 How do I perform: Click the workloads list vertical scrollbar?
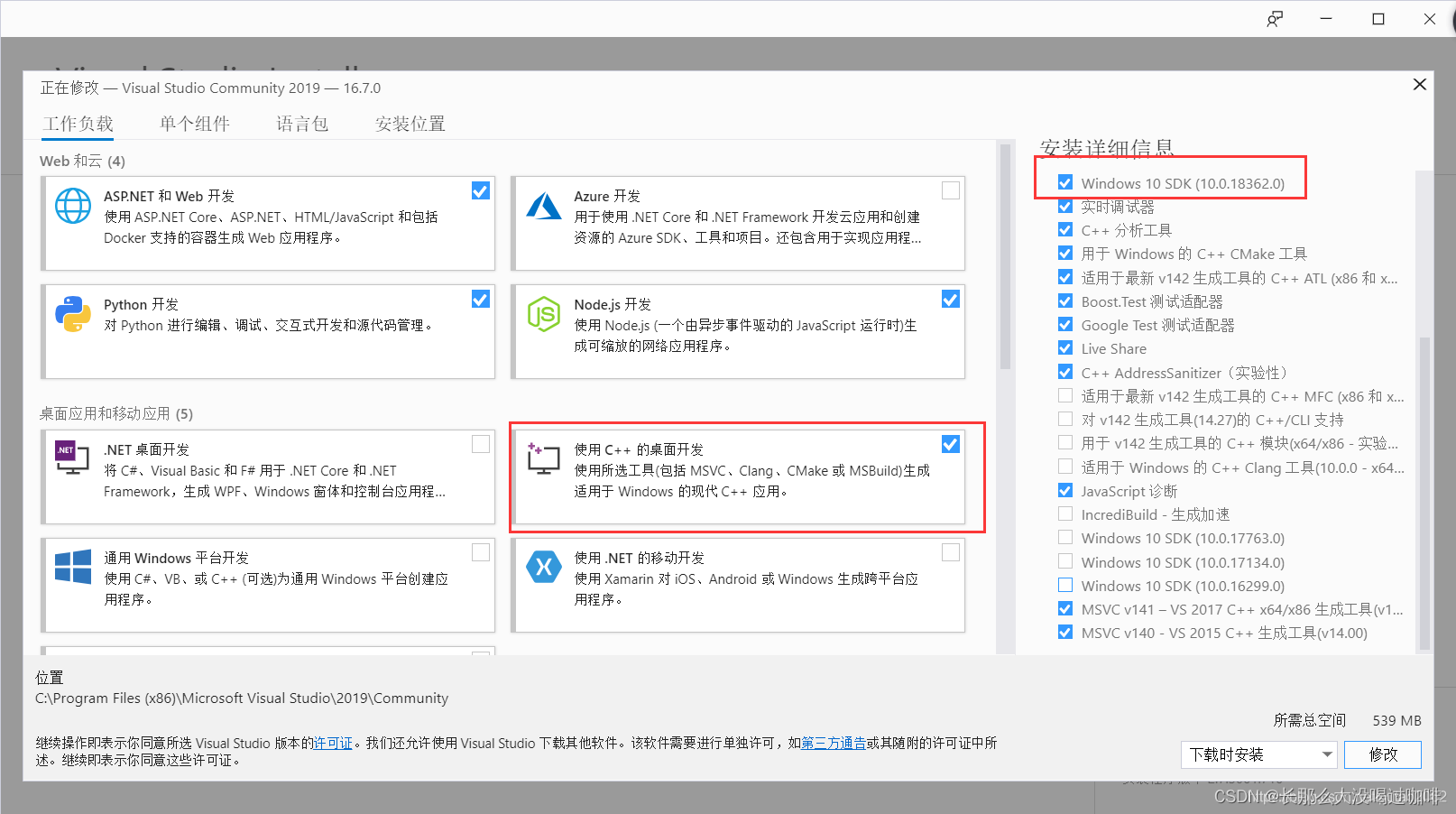pos(1005,257)
